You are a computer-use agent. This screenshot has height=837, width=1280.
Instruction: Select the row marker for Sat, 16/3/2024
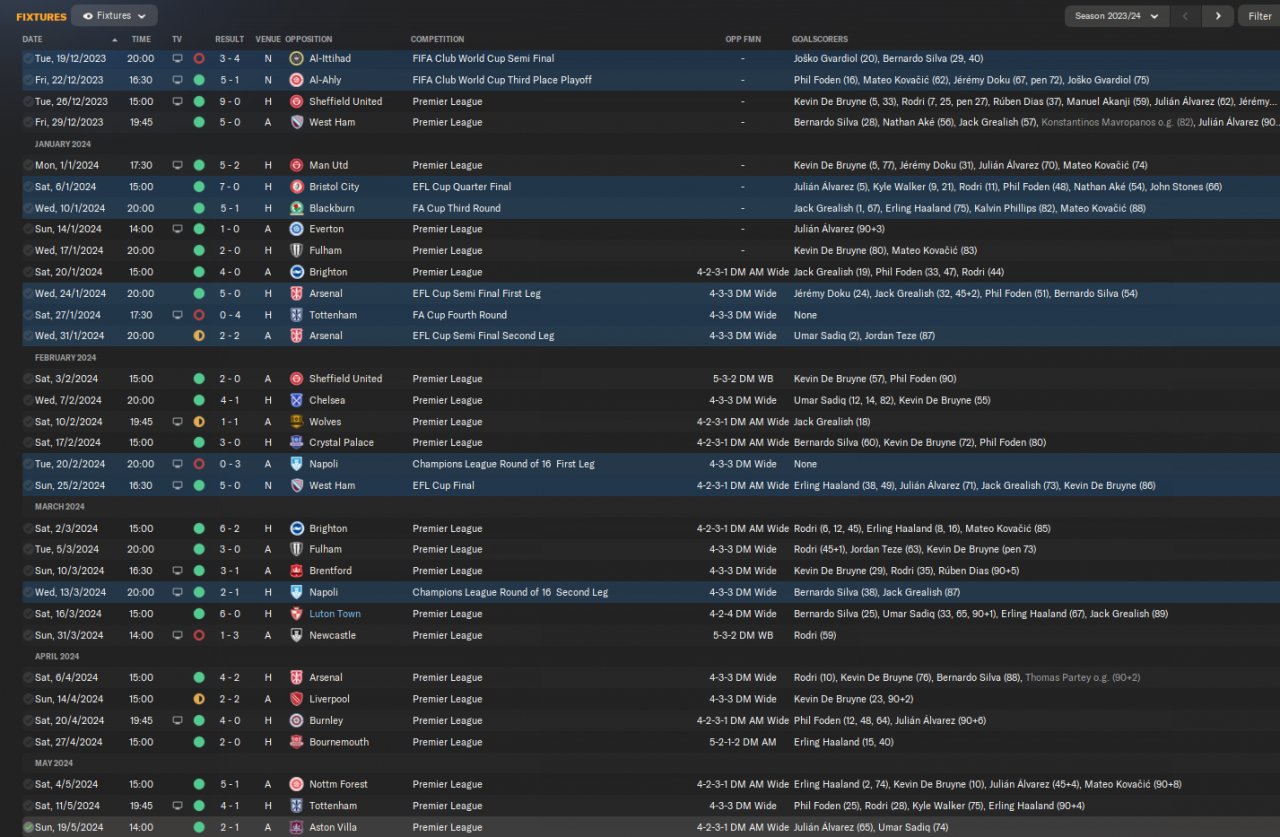pyautogui.click(x=28, y=614)
